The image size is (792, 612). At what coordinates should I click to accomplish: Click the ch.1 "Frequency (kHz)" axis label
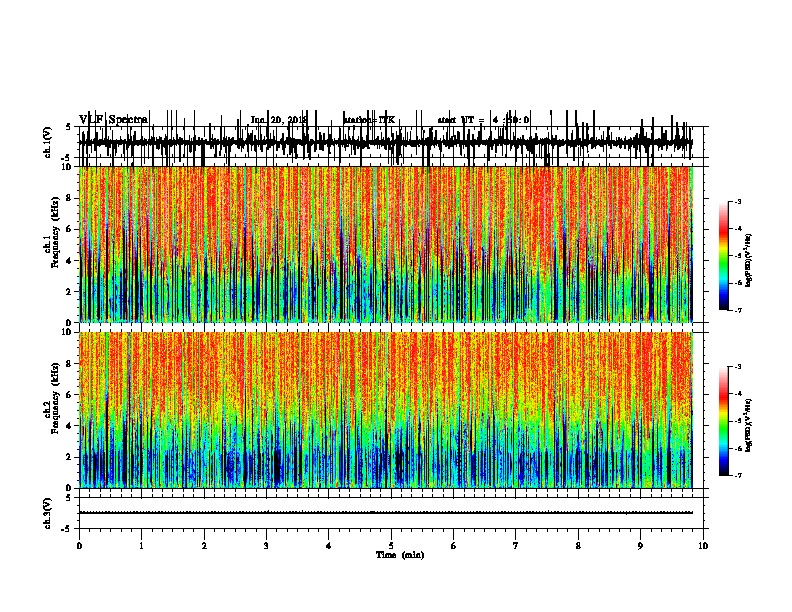click(56, 232)
